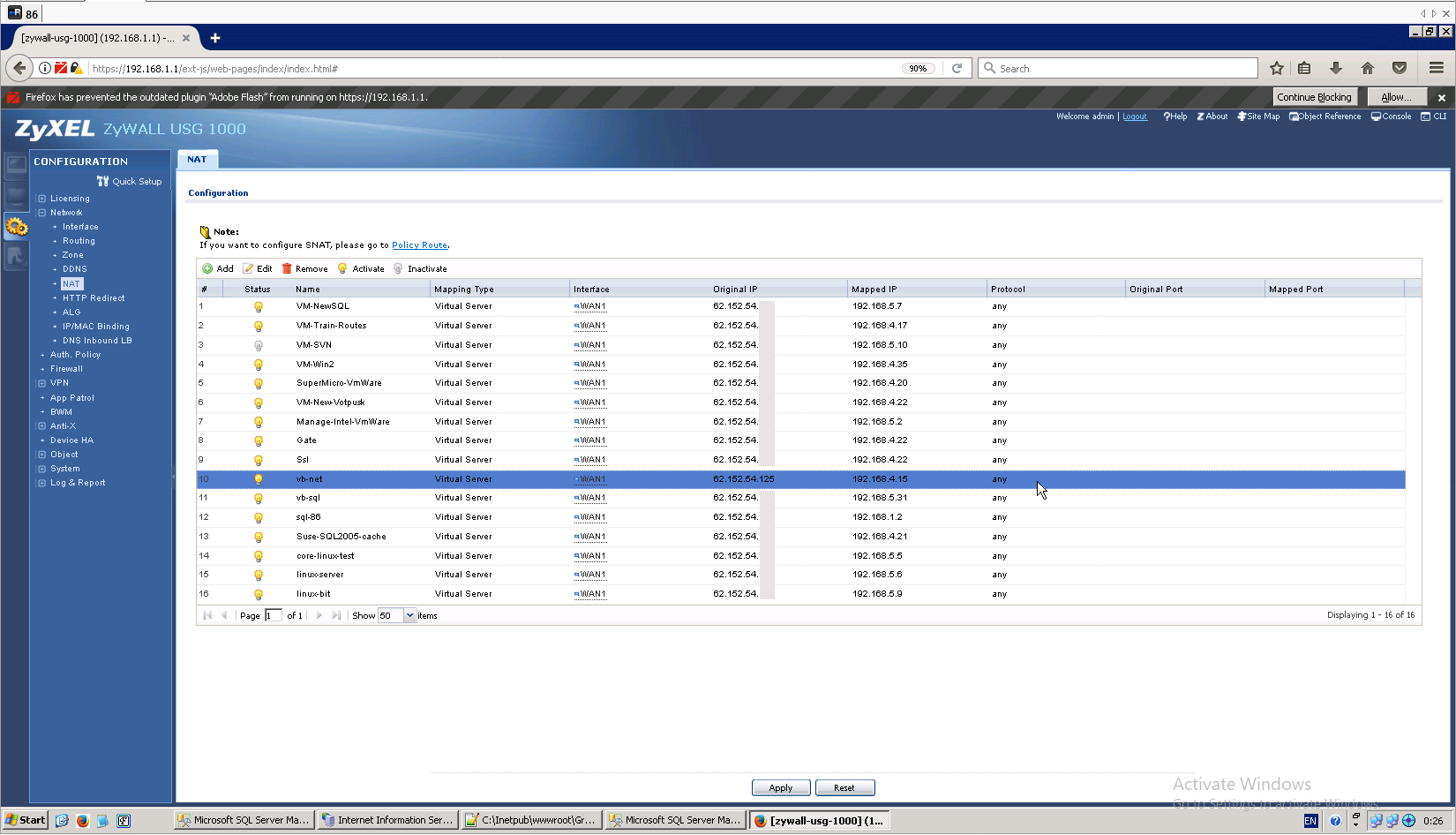Click the Allow button for Flash
1456x835 pixels.
point(1396,97)
